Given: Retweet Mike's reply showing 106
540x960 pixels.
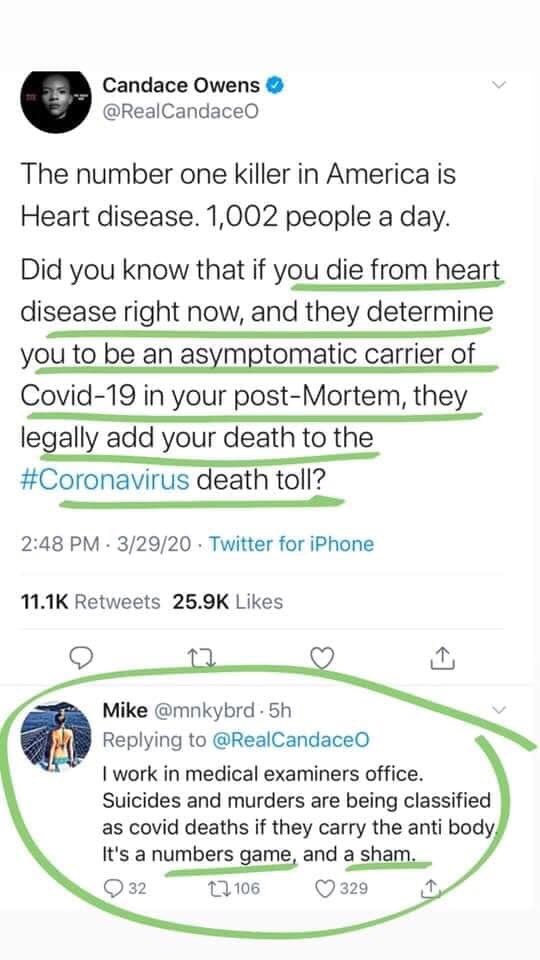Looking at the screenshot, I should coord(239,888).
